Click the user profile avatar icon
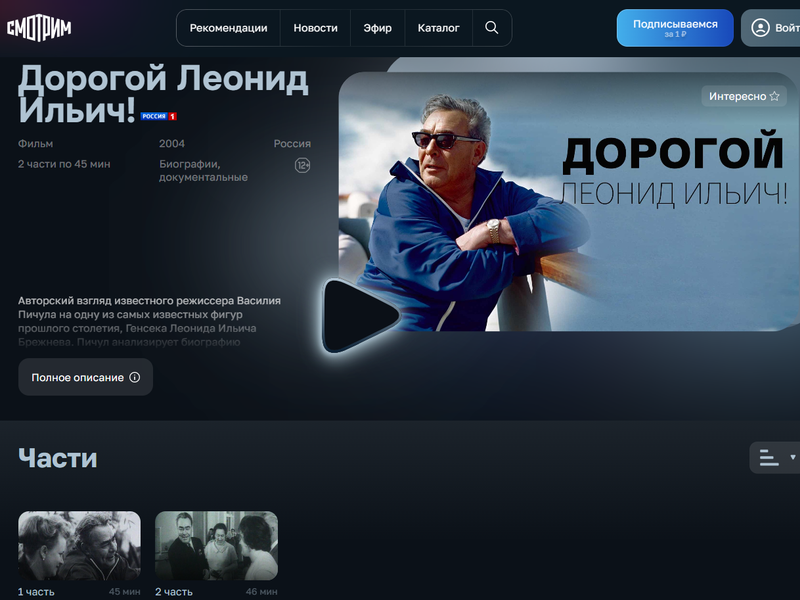The image size is (800, 600). pyautogui.click(x=760, y=28)
